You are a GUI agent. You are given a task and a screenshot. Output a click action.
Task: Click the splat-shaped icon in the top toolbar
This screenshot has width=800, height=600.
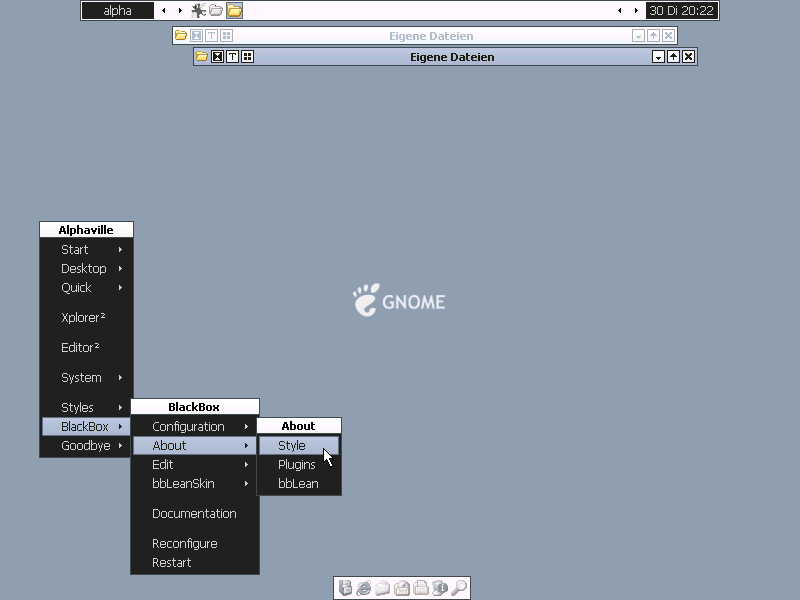(x=198, y=10)
